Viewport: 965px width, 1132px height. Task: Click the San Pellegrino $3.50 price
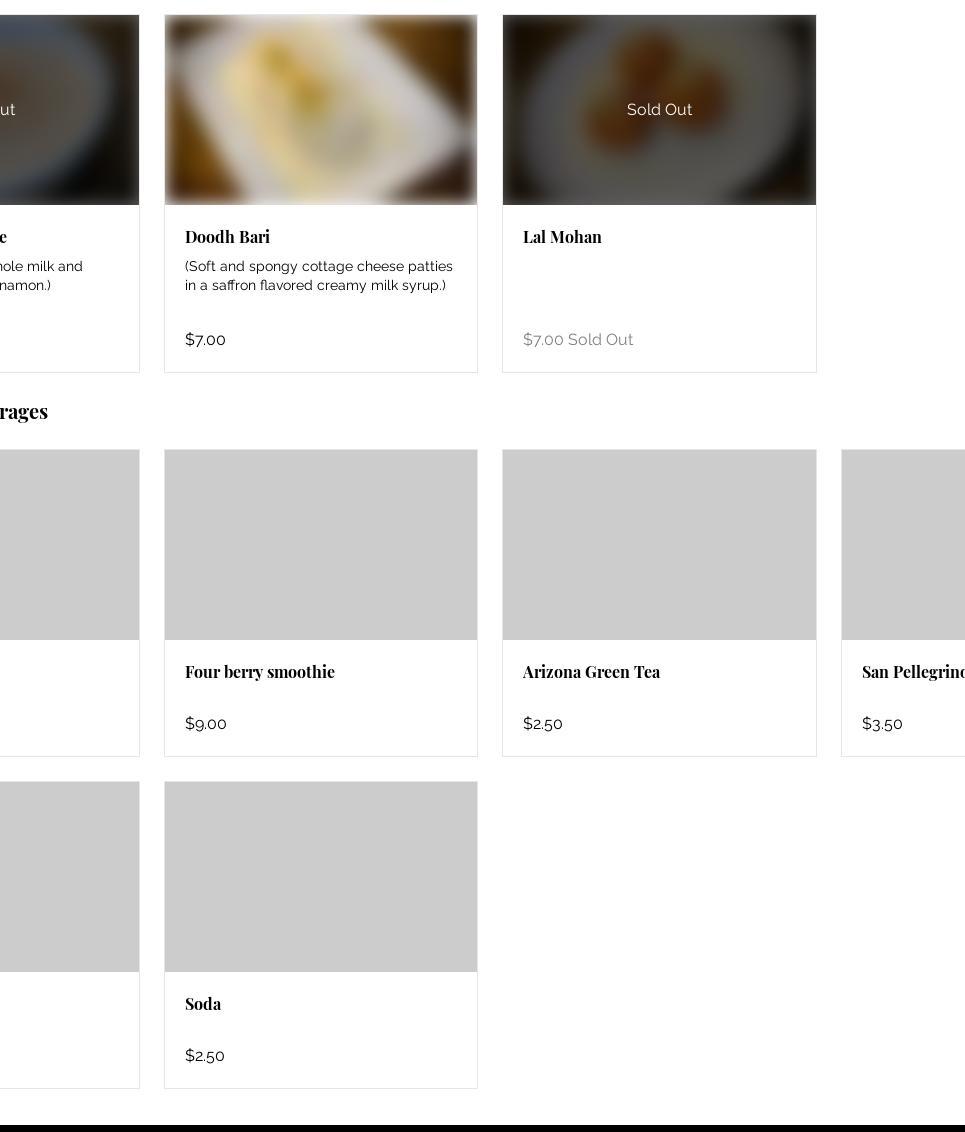point(882,723)
